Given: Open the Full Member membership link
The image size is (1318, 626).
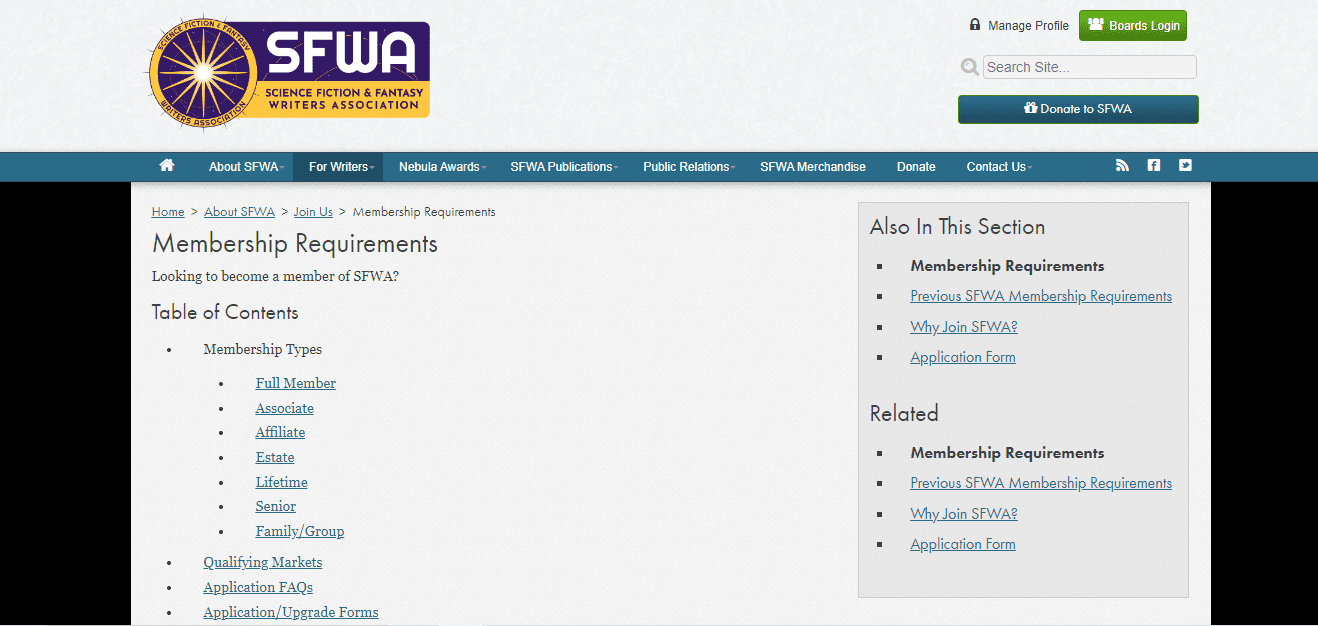Looking at the screenshot, I should (295, 382).
